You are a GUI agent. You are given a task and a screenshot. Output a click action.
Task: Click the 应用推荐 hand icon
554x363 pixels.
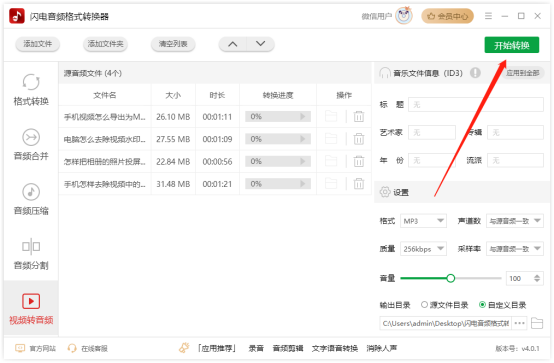tap(184, 348)
